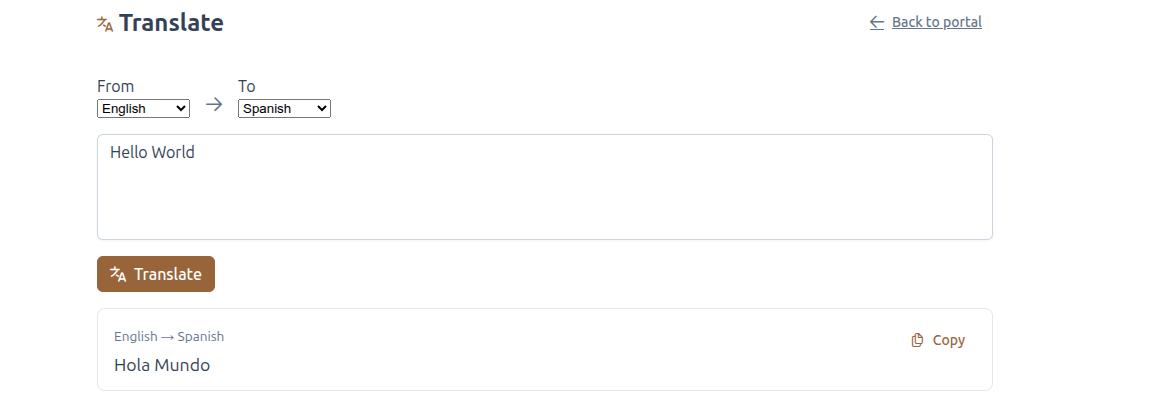Viewport: 1169px width, 412px height.
Task: Click the From label above the English selector
Action: [116, 86]
